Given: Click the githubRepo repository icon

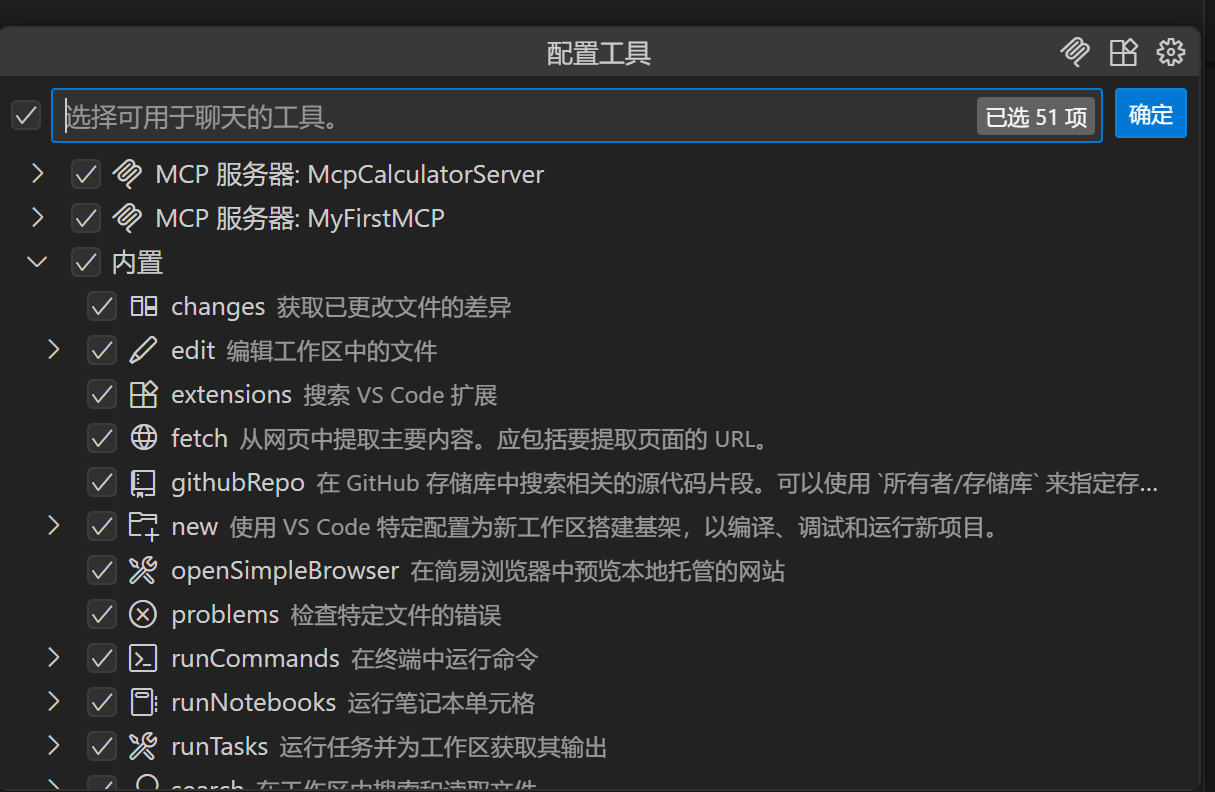Looking at the screenshot, I should [144, 483].
